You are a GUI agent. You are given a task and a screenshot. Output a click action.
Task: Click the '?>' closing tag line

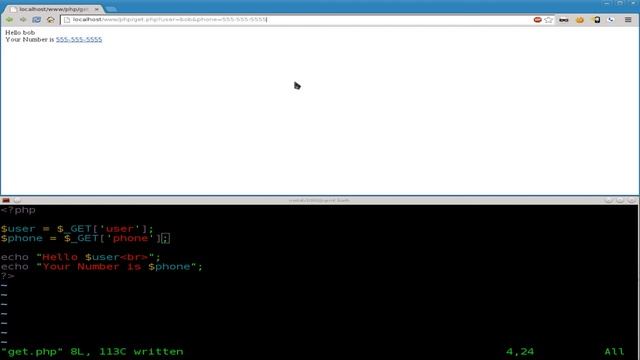(8, 276)
